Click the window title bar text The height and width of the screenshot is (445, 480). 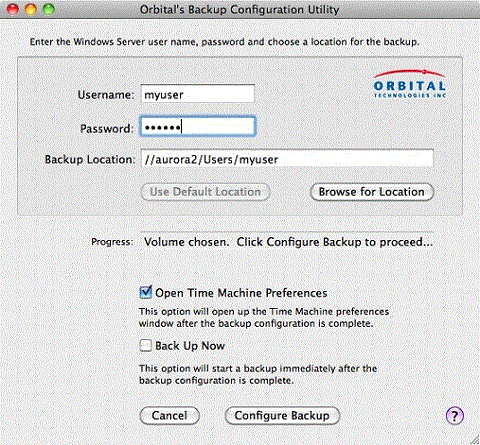239,9
